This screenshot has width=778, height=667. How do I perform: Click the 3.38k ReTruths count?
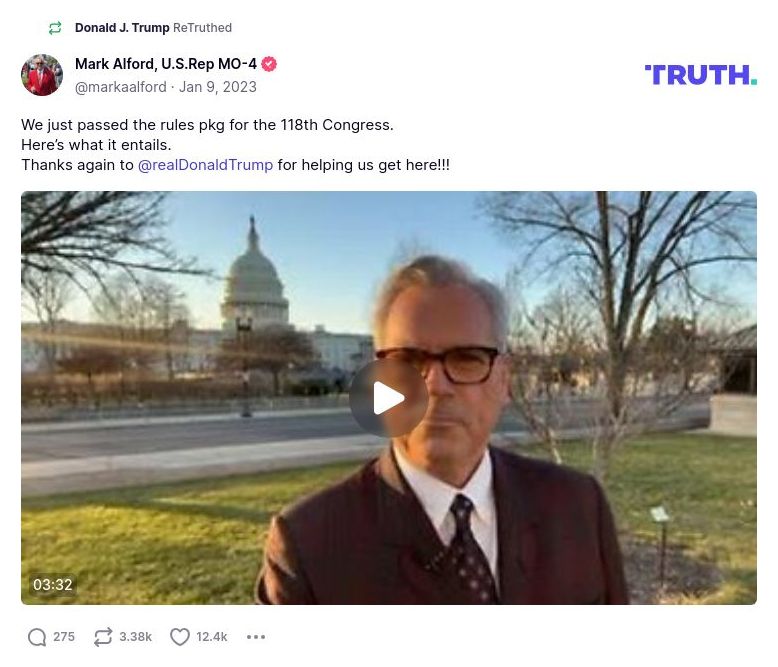(x=135, y=637)
